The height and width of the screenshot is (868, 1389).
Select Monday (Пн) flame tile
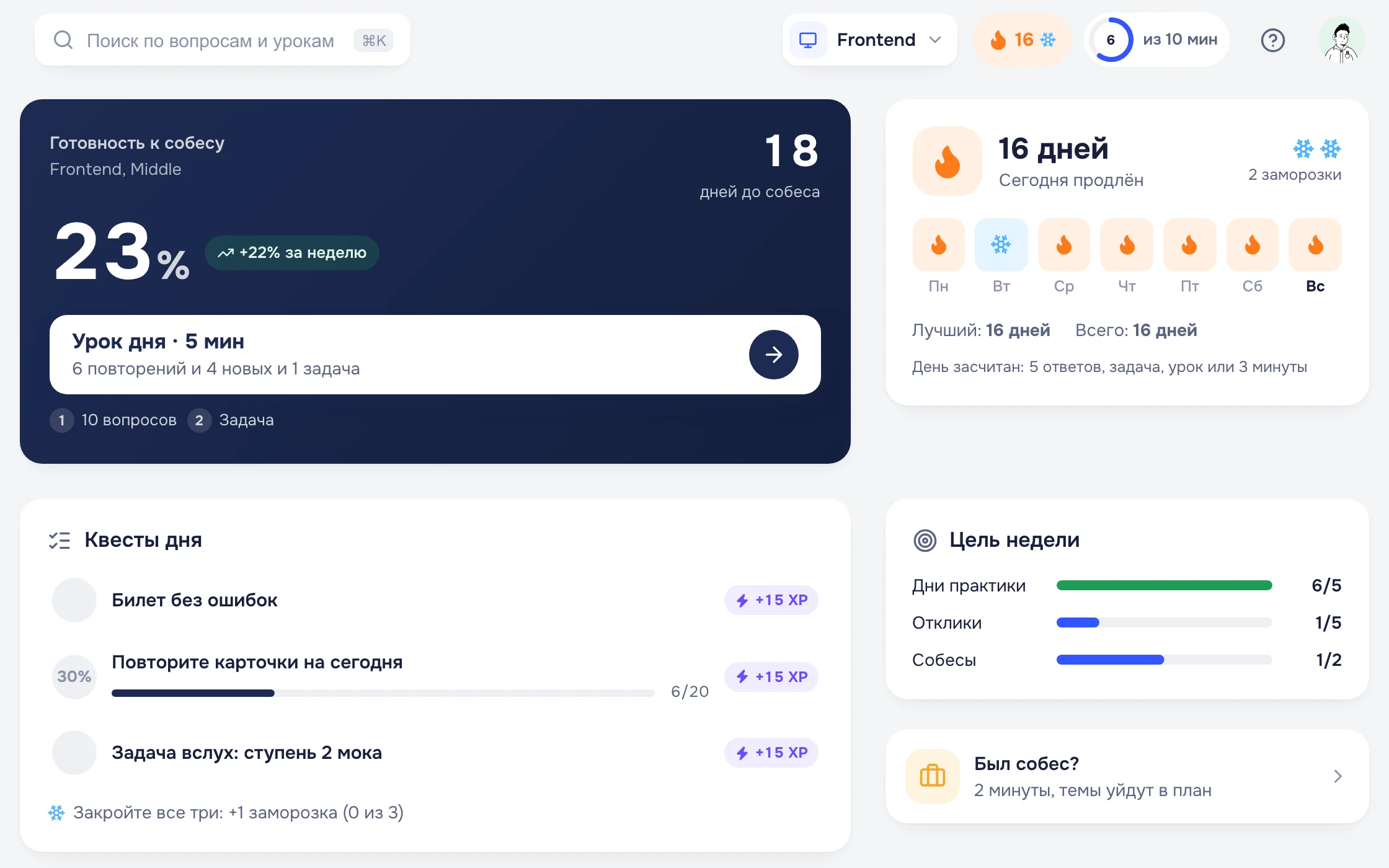939,245
